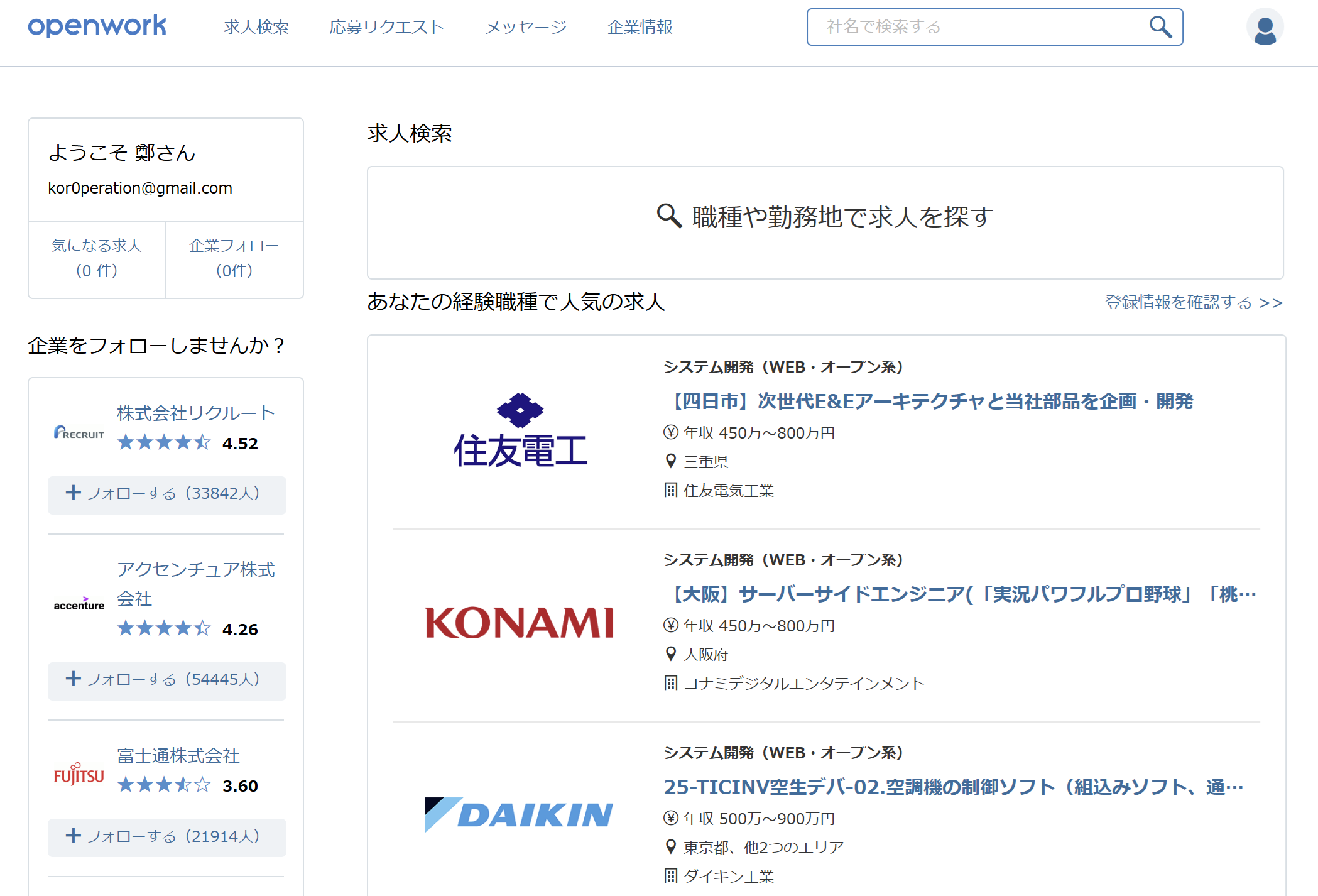Click the 登録情報を確認する link
The image size is (1318, 896).
tap(1193, 302)
